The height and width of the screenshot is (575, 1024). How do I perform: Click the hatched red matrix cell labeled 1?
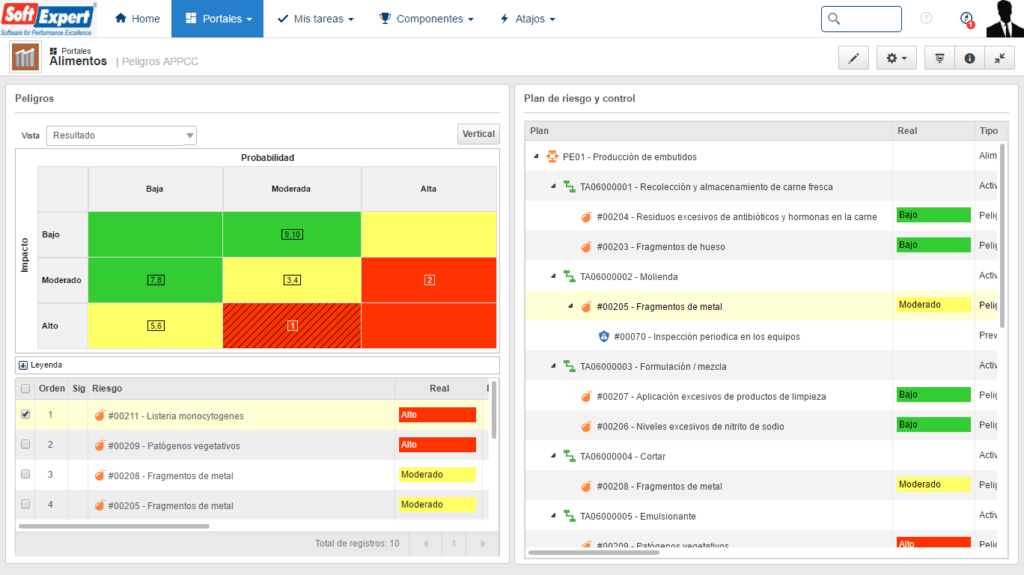tap(292, 326)
